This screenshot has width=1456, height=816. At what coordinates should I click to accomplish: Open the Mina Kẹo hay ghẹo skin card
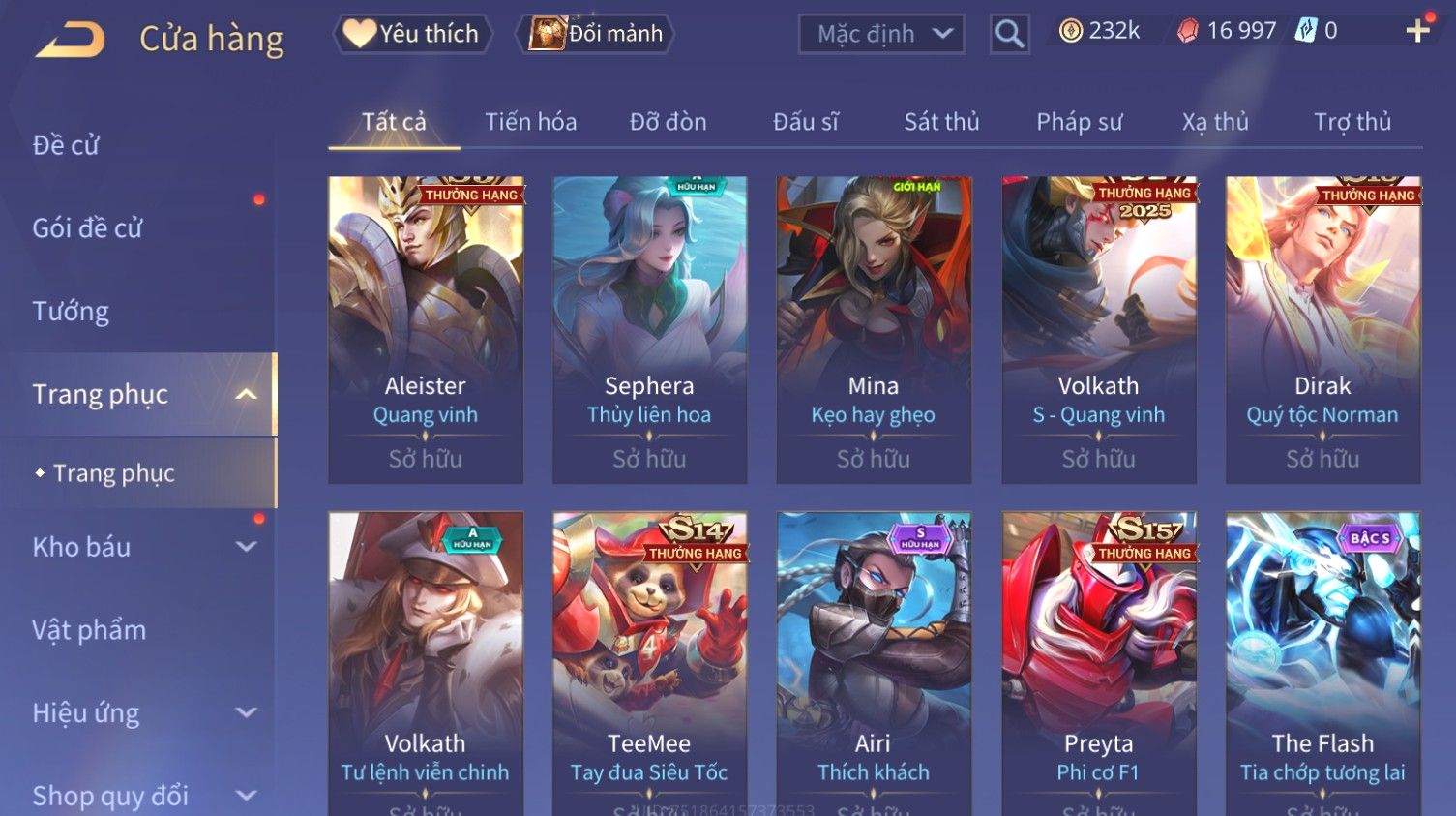click(x=874, y=329)
